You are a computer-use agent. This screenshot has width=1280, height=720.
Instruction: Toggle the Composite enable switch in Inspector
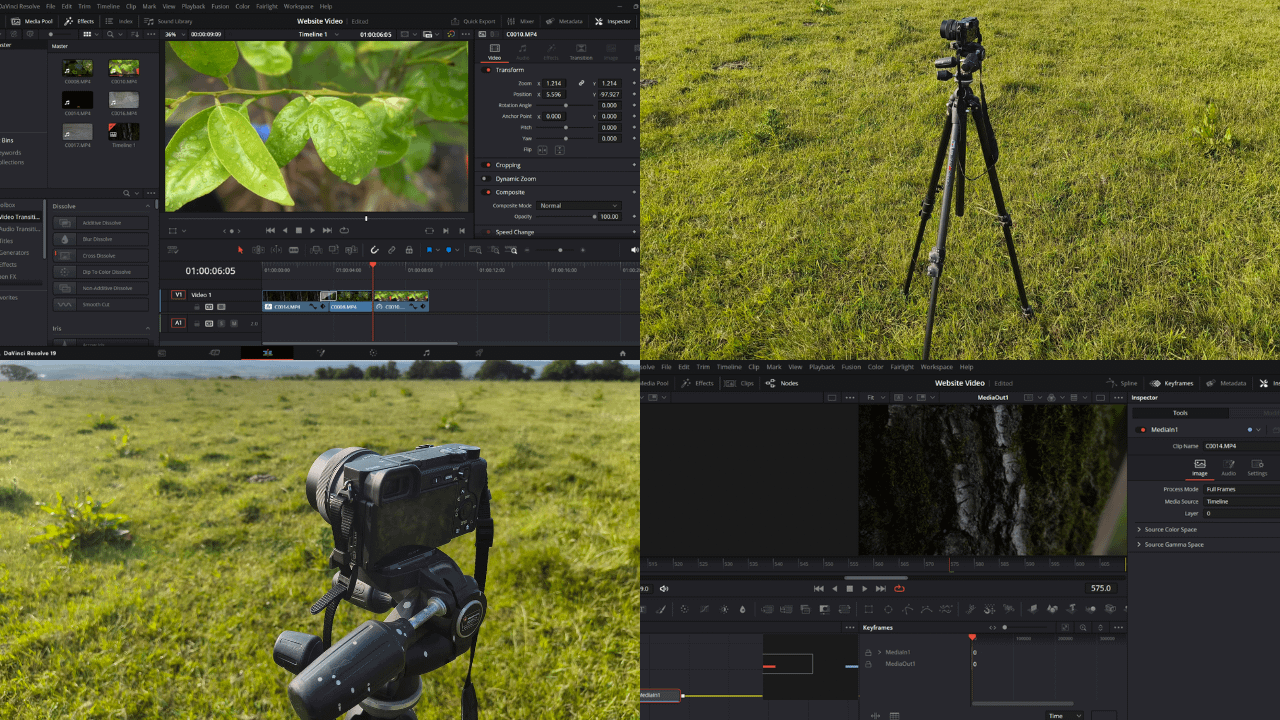[488, 192]
